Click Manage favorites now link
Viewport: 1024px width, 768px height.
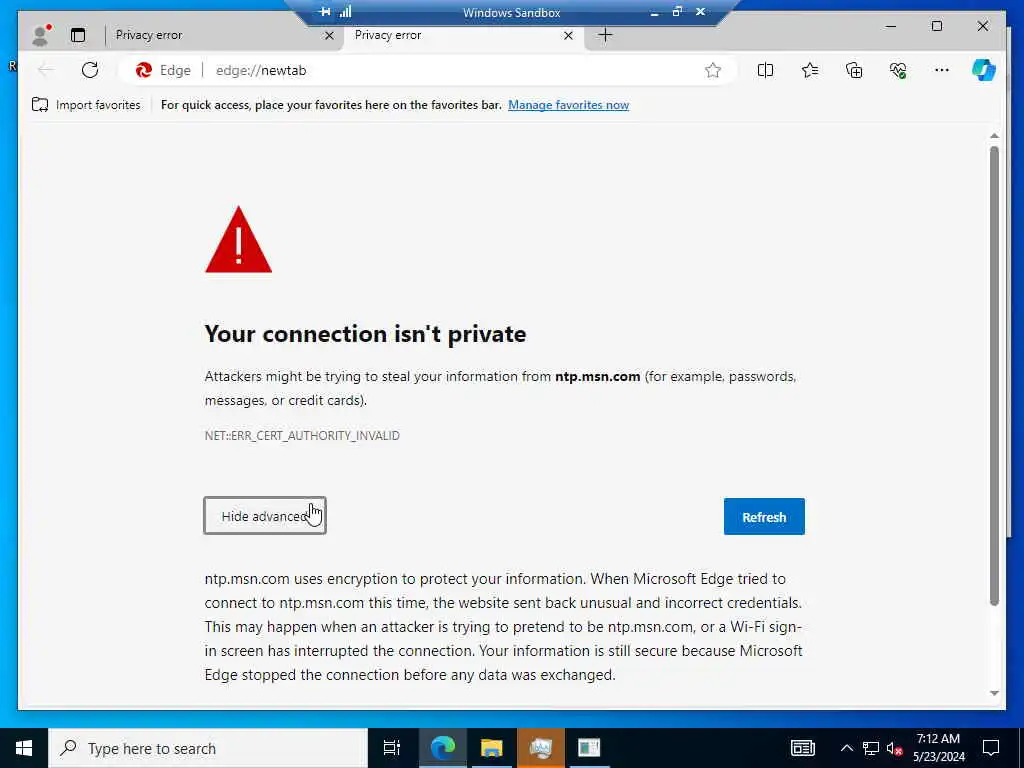pyautogui.click(x=568, y=105)
